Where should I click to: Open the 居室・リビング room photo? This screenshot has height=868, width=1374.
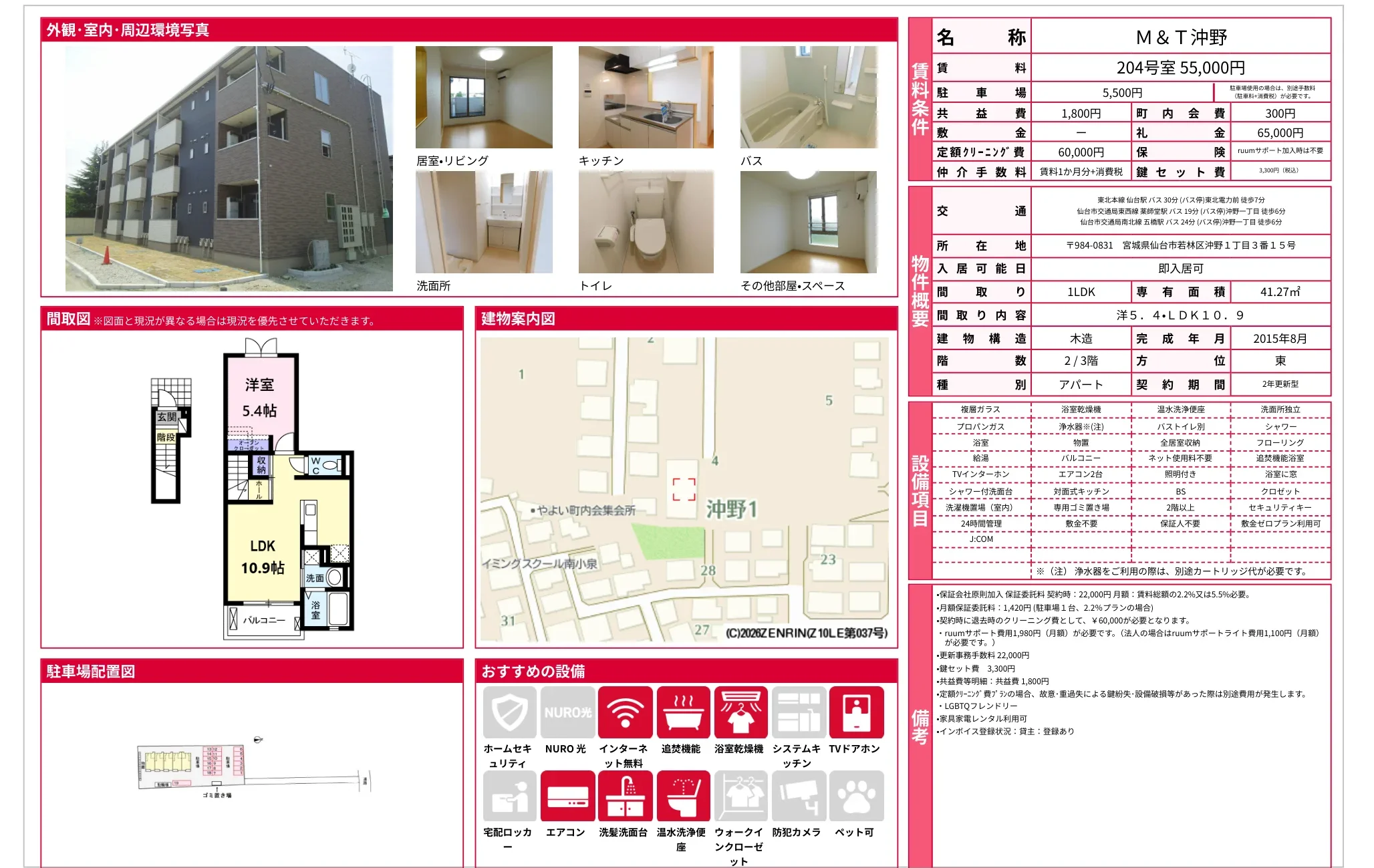tap(484, 97)
